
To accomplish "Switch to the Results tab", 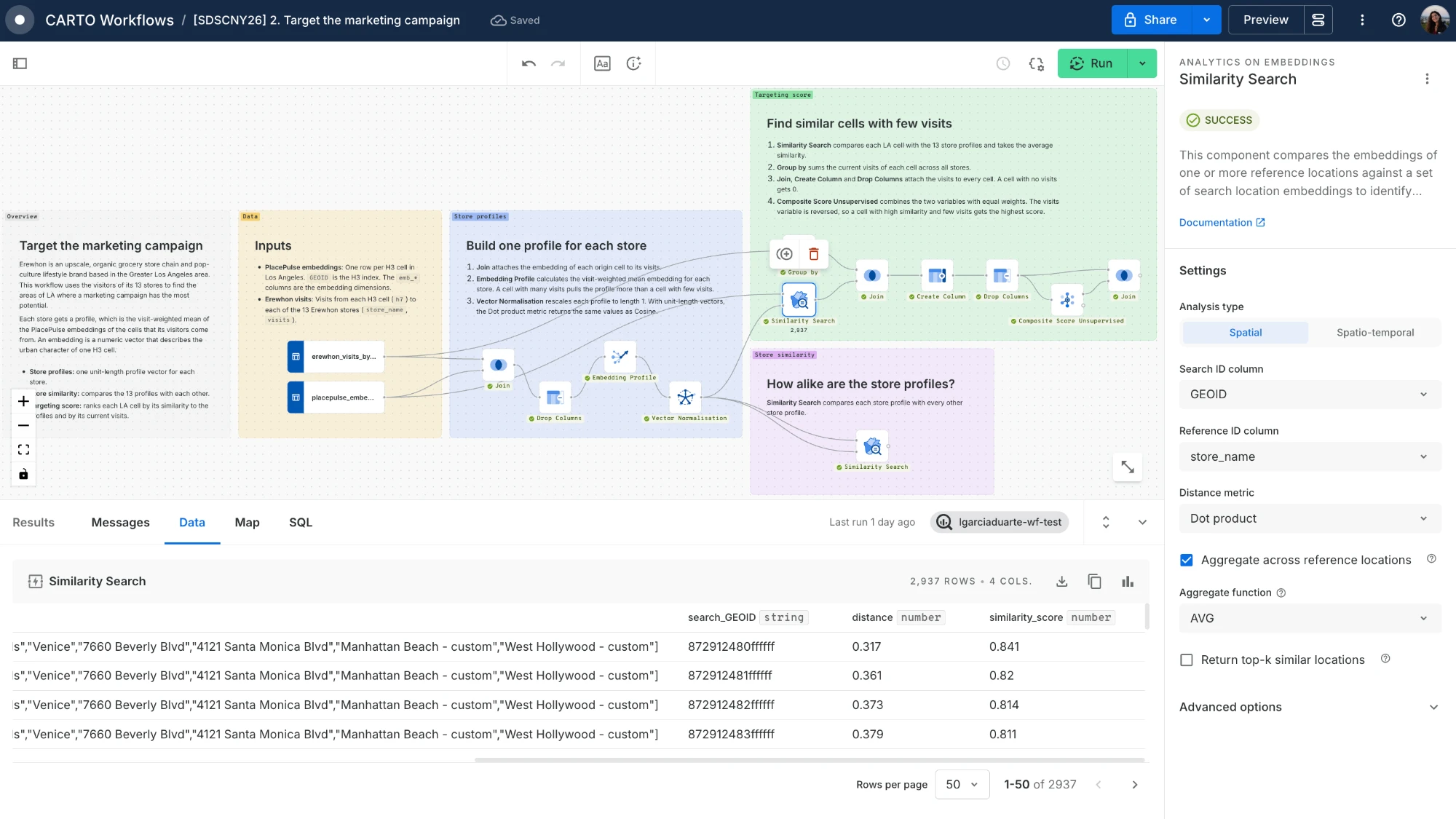I will pos(33,523).
